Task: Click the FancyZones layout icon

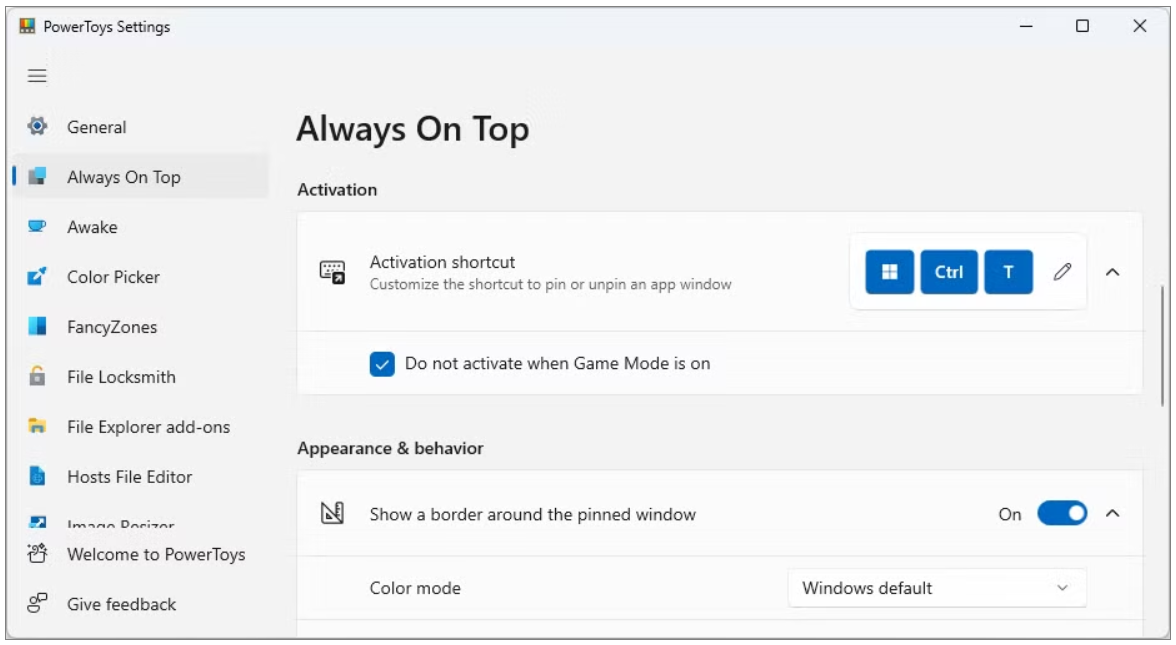Action: tap(37, 327)
